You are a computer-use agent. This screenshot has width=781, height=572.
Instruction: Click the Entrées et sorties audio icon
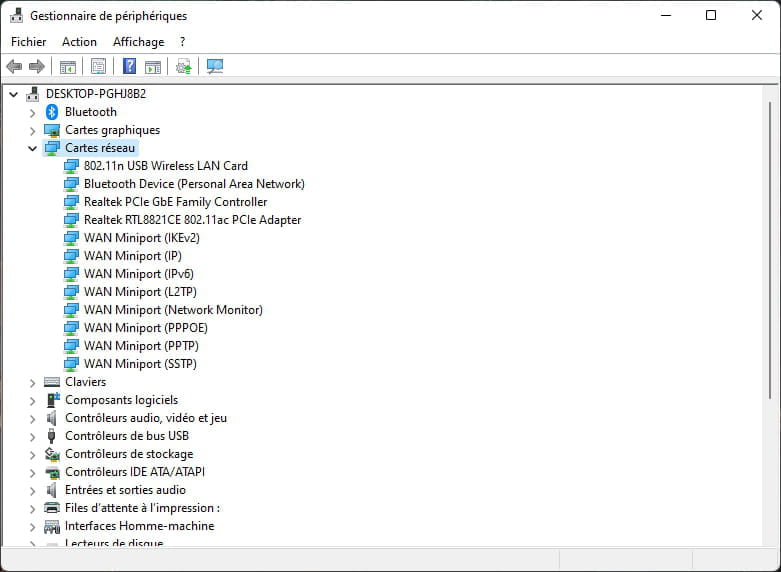(51, 490)
